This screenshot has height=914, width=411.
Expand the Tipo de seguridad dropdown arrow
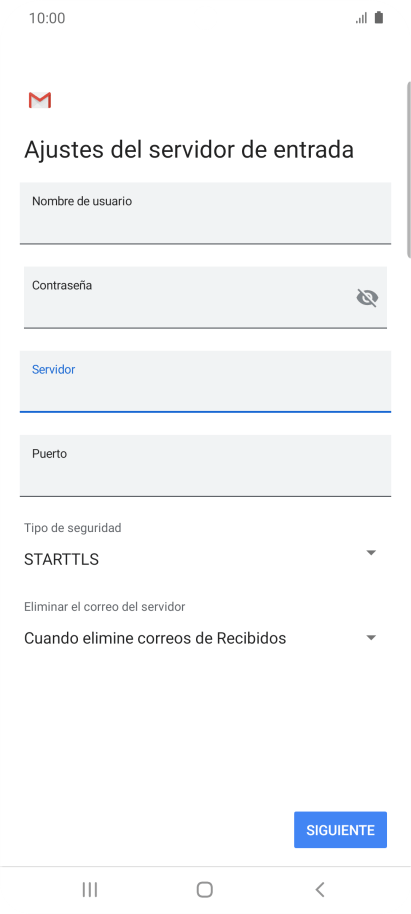371,553
